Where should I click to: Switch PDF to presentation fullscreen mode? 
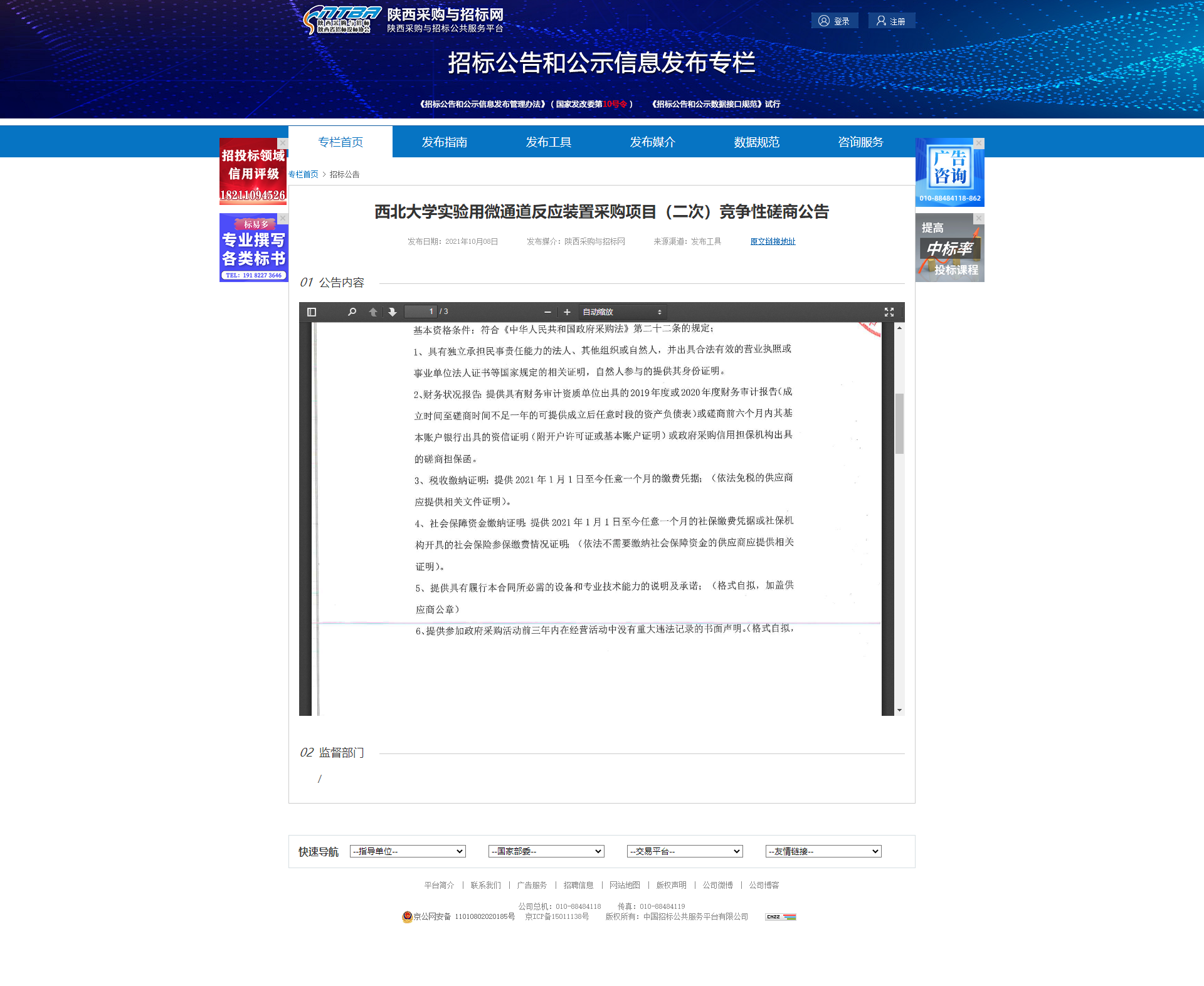[889, 312]
